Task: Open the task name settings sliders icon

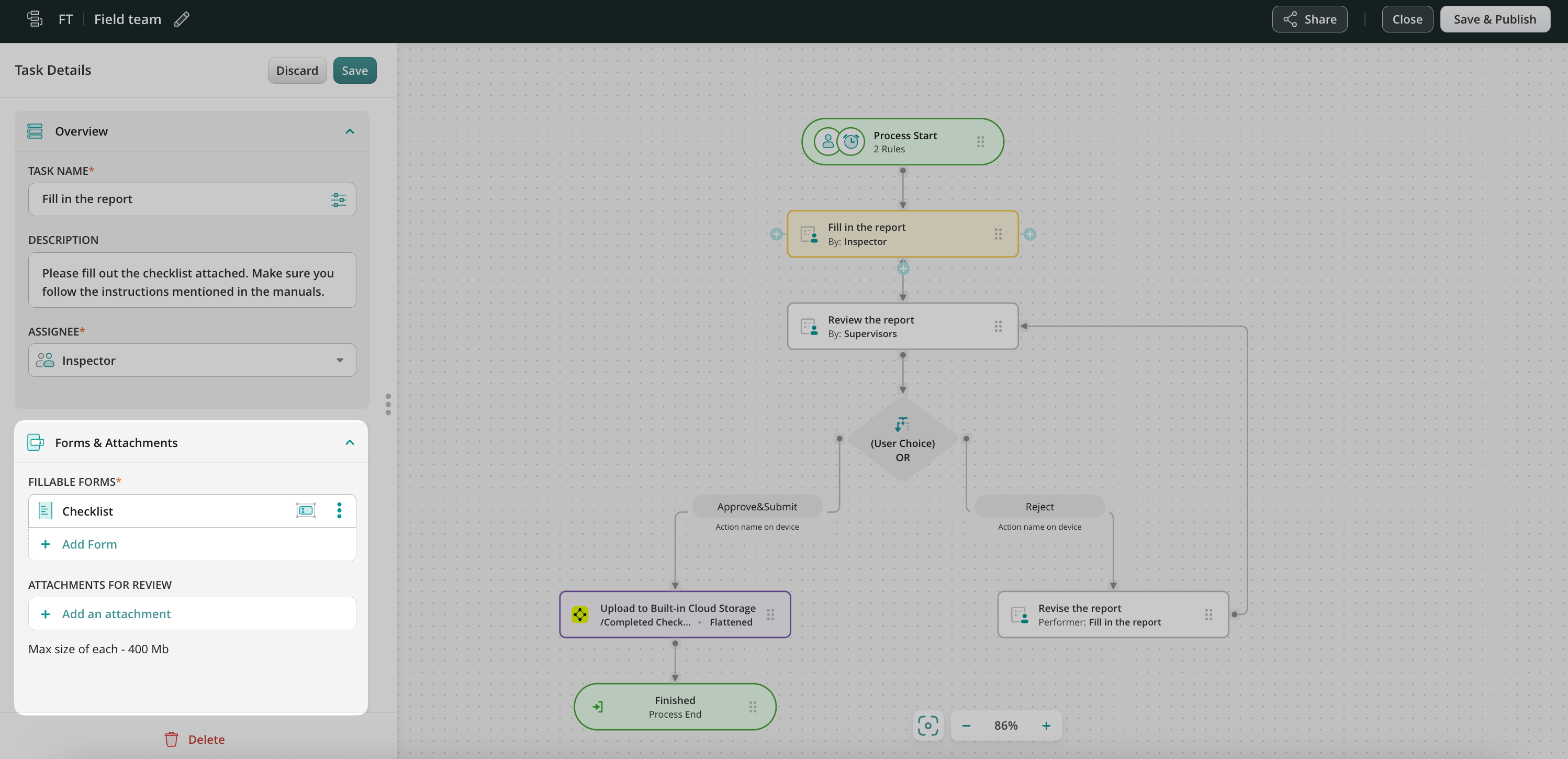Action: tap(339, 199)
